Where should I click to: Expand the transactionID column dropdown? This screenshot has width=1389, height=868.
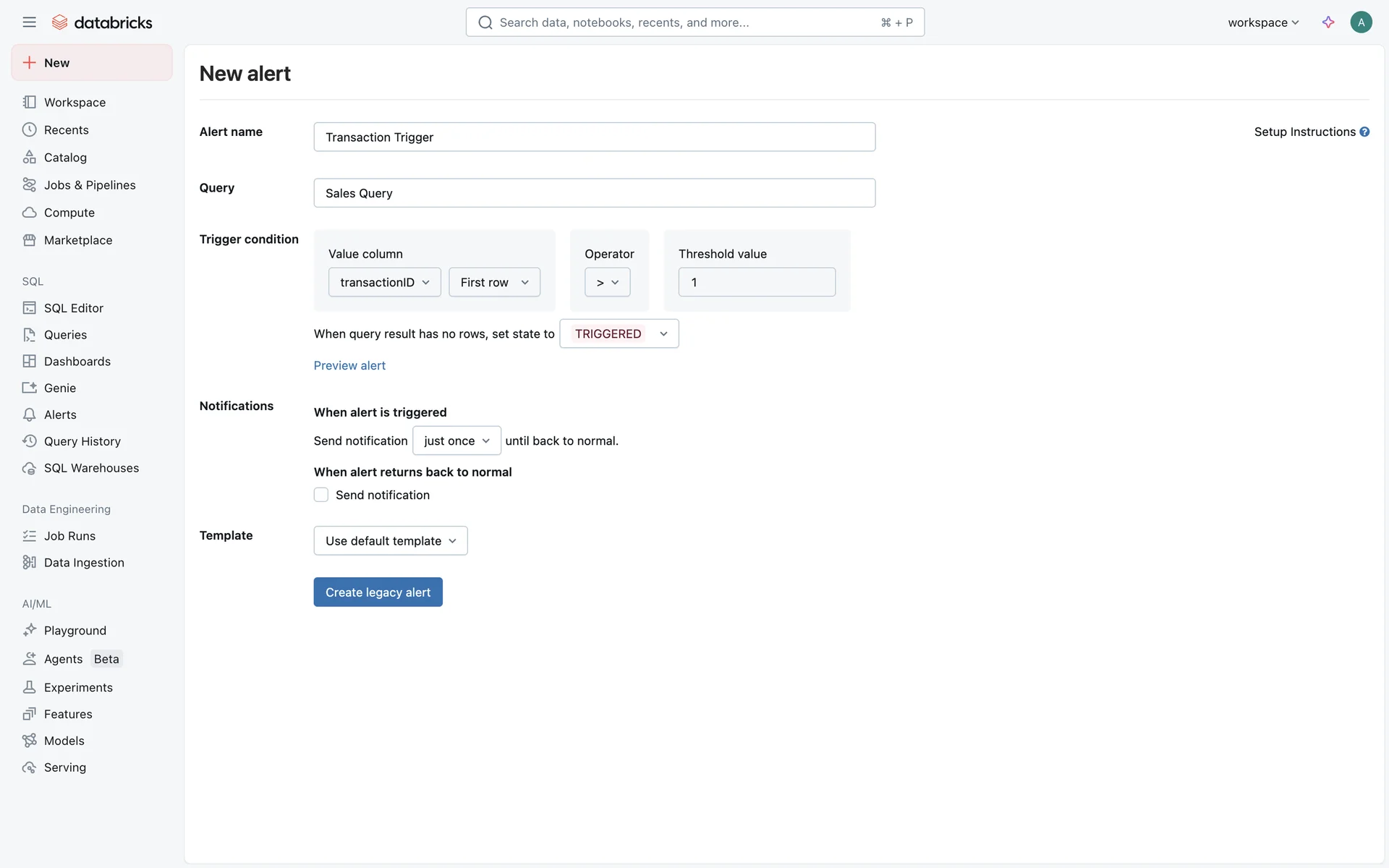[x=385, y=282]
